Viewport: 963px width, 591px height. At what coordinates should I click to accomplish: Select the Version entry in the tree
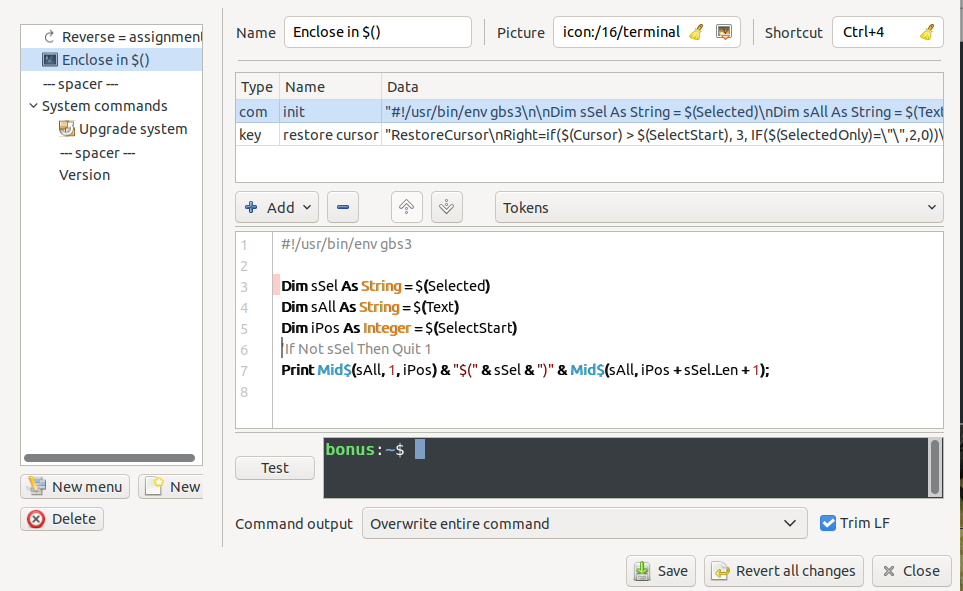coord(85,175)
